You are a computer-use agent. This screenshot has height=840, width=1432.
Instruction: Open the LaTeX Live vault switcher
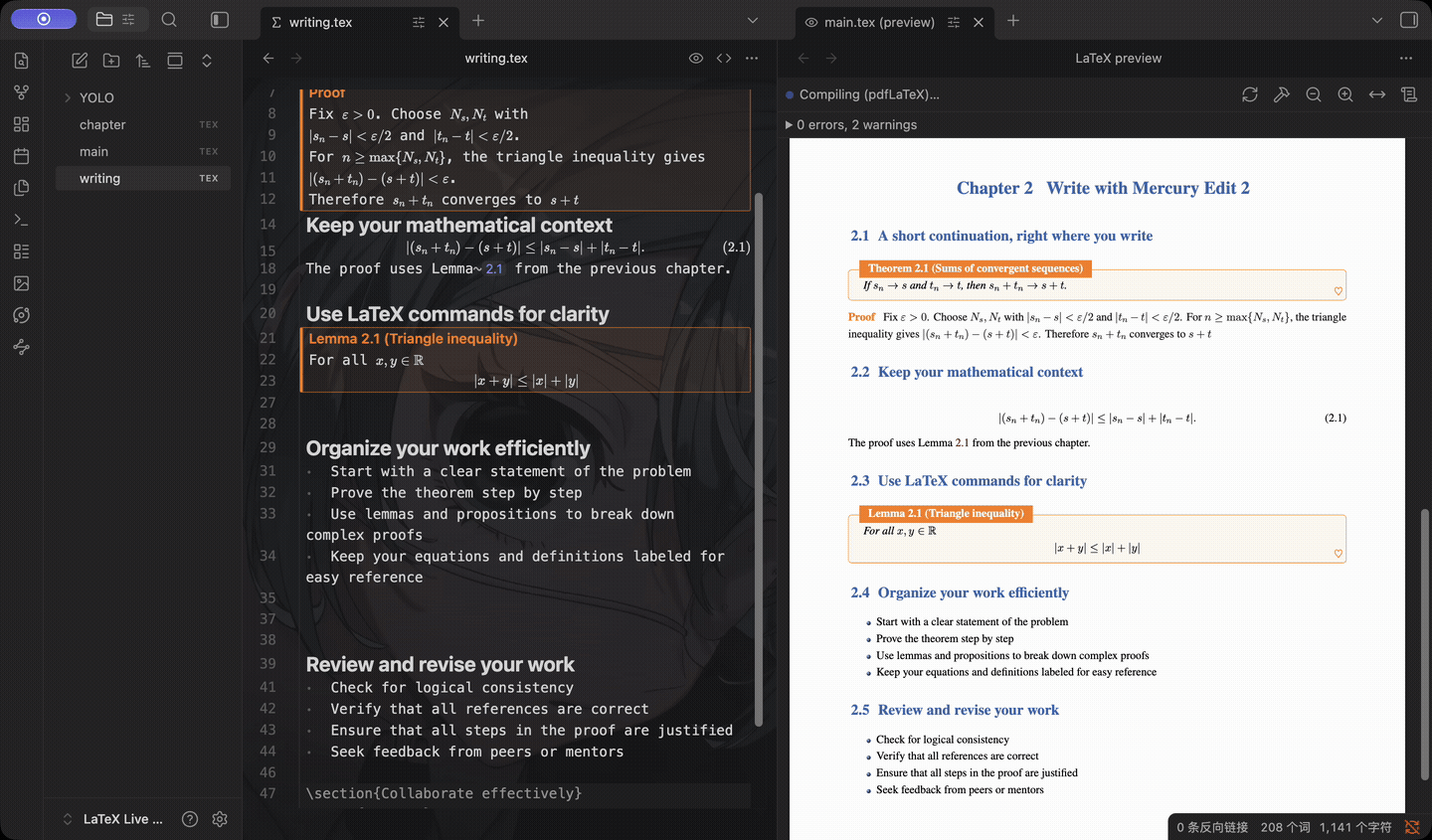[x=113, y=819]
